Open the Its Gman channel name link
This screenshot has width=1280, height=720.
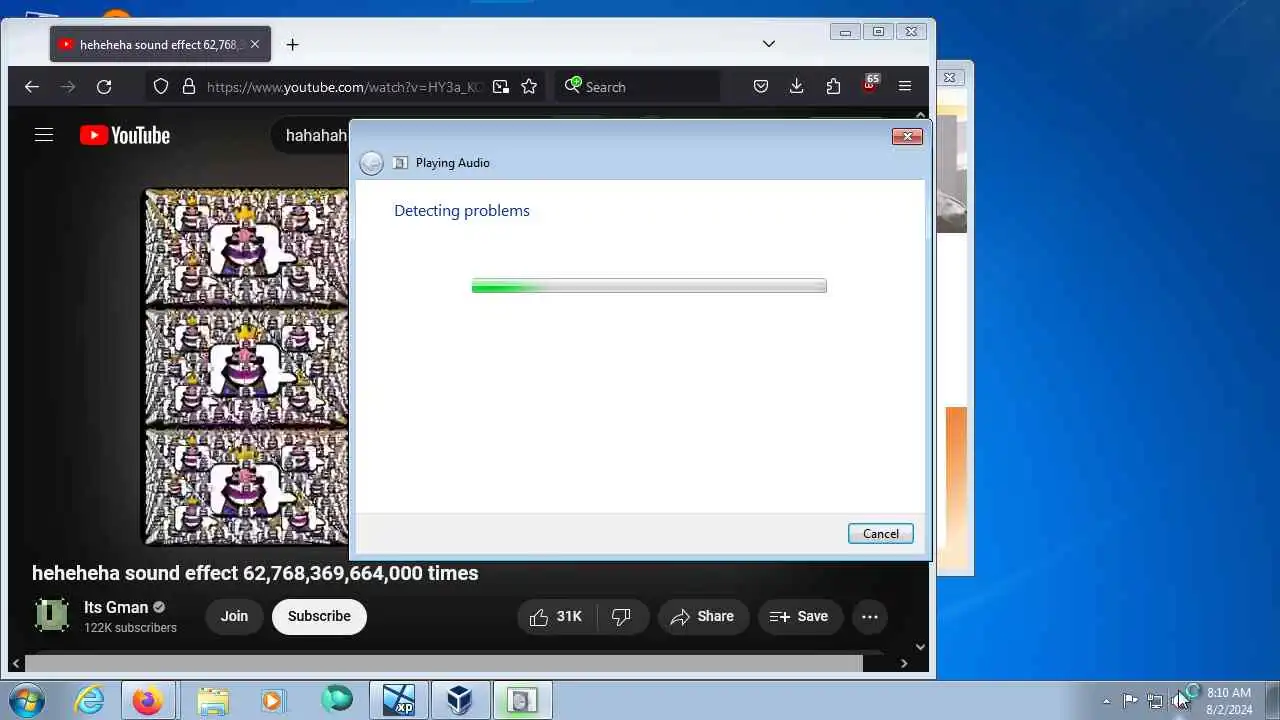click(116, 607)
